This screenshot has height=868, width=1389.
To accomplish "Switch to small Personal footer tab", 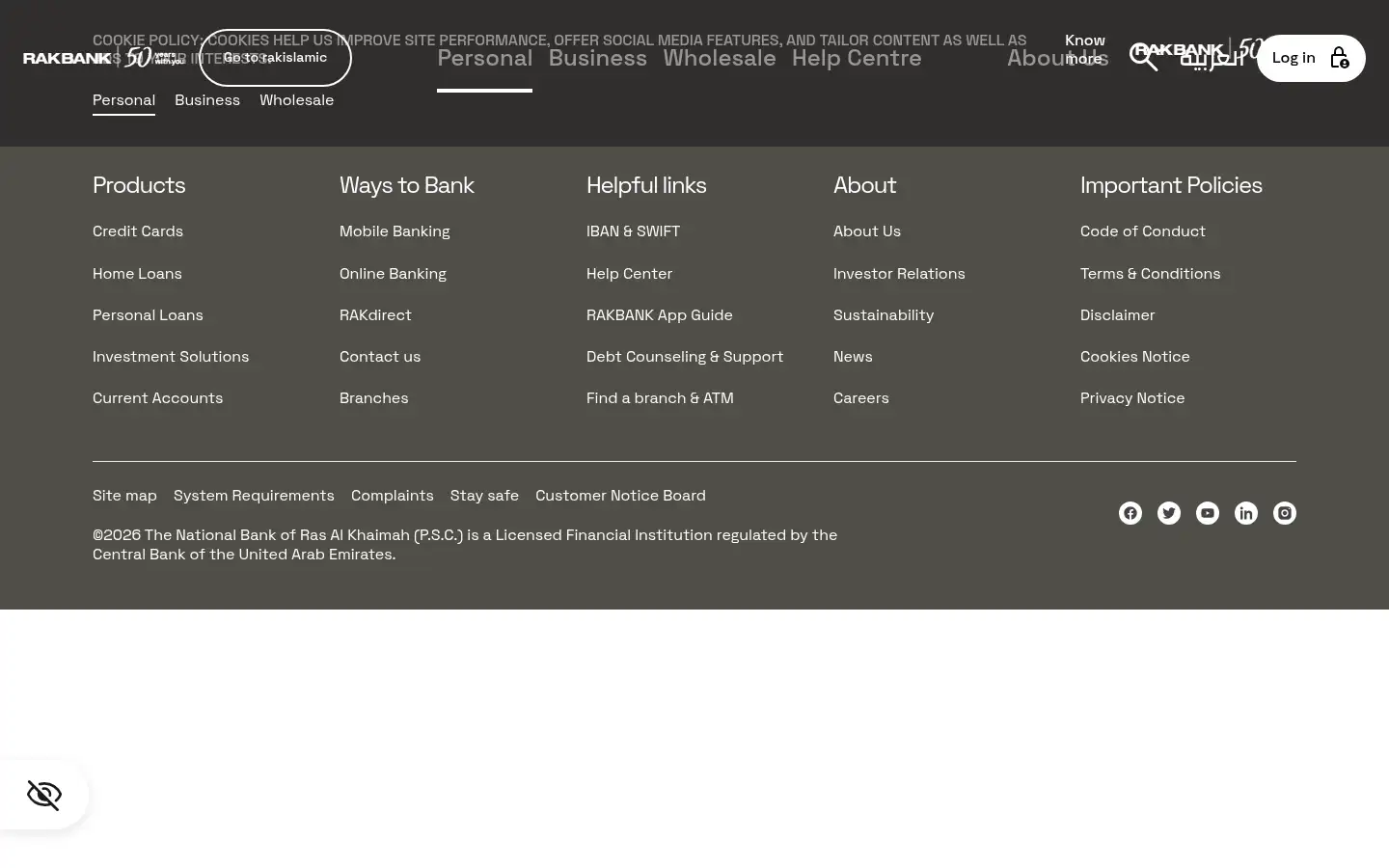I will point(123,100).
